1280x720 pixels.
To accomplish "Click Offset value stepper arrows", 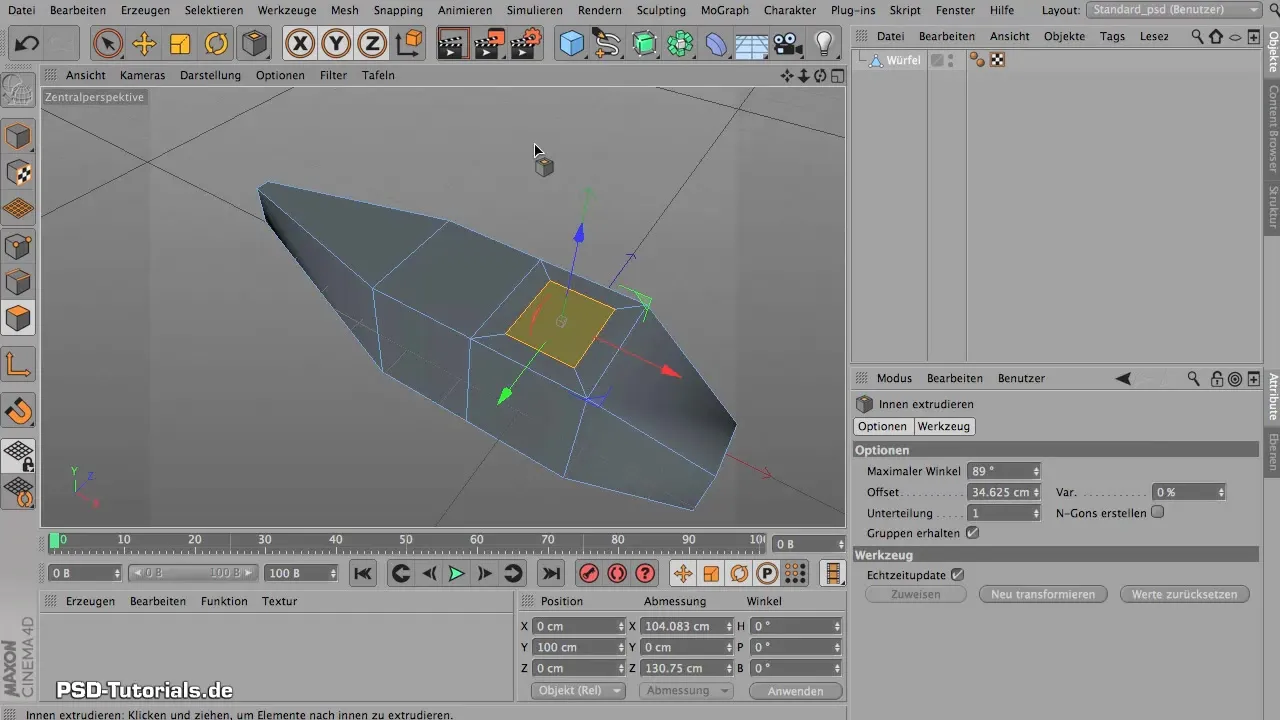I will tap(1036, 492).
